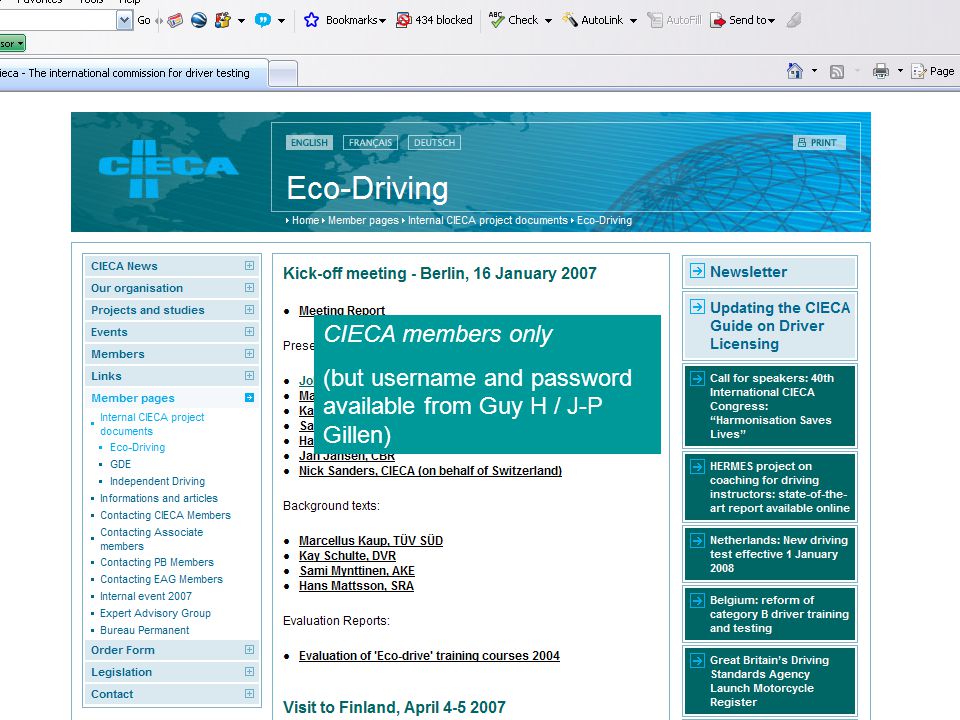Open Contacting CIECA Members

pos(165,516)
